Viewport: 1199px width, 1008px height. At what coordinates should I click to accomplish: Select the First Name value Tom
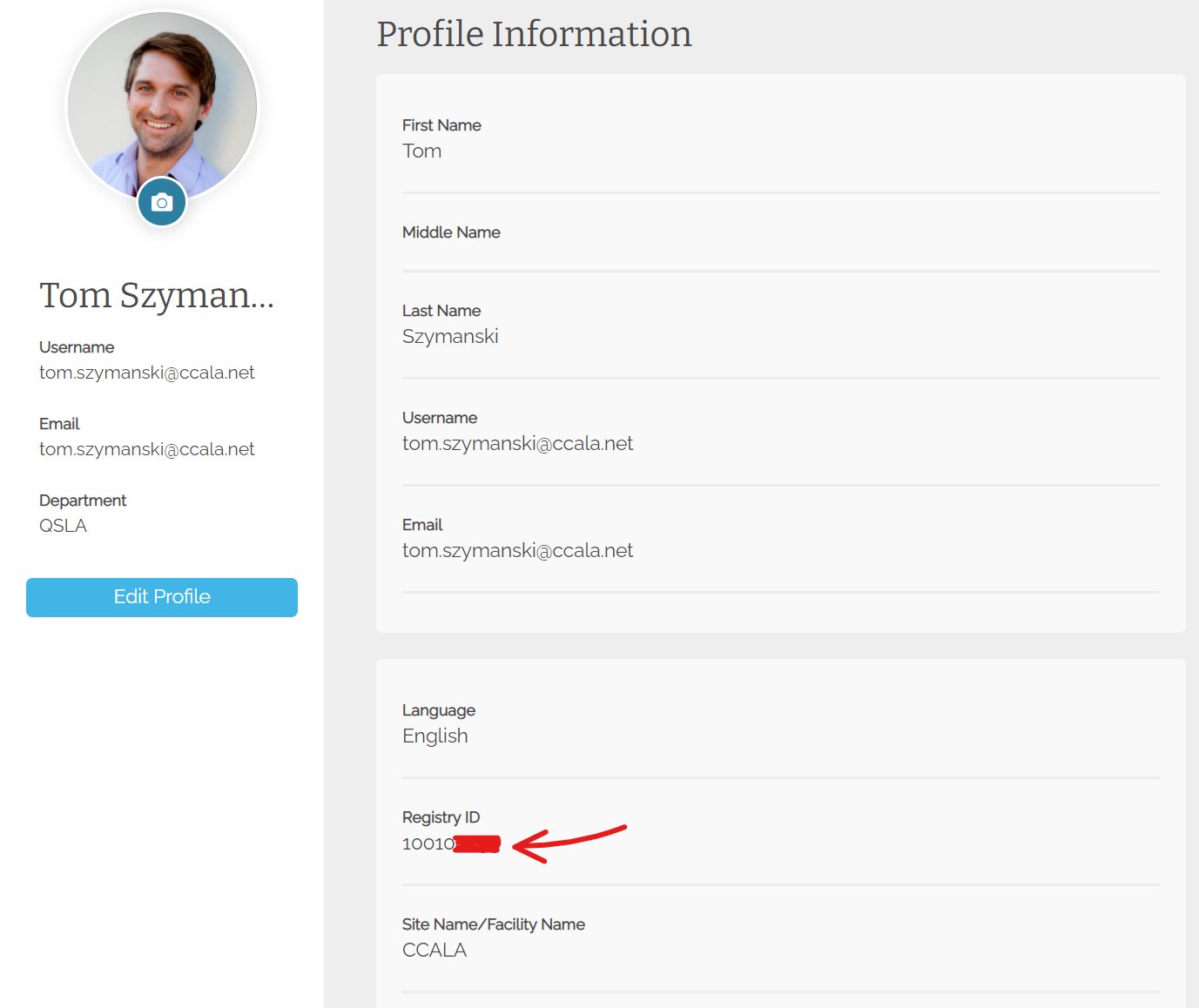click(x=421, y=151)
